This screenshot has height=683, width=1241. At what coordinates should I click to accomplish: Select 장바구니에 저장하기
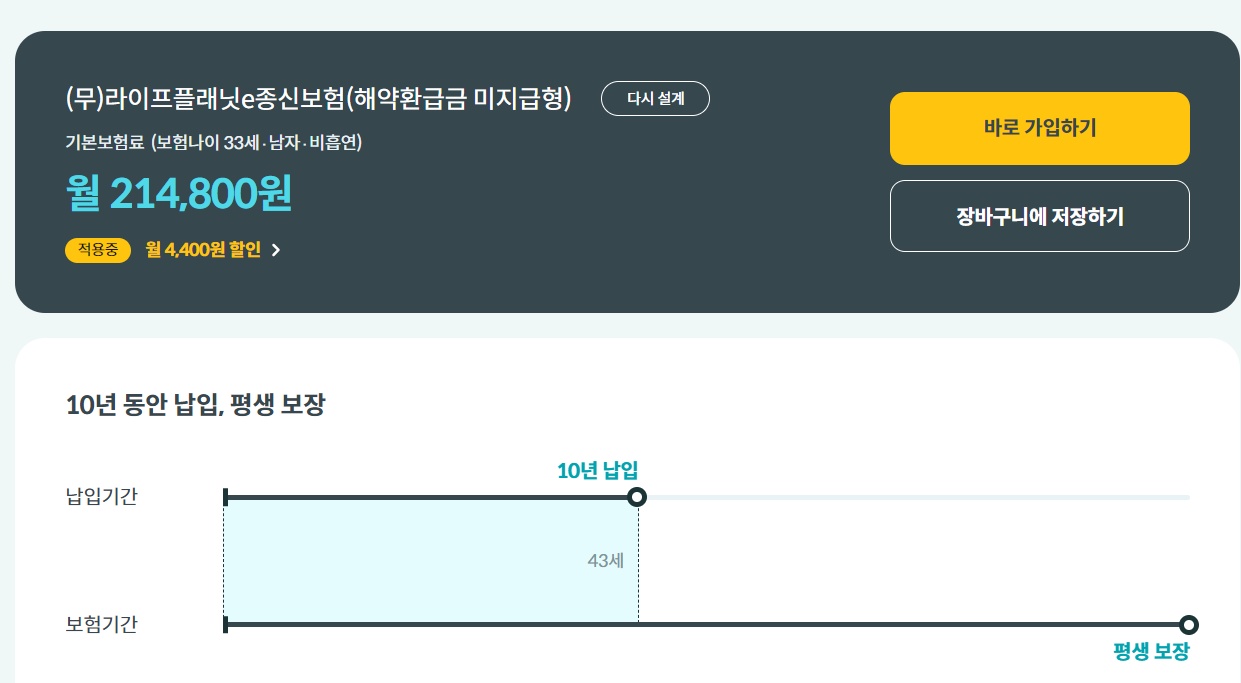1039,216
